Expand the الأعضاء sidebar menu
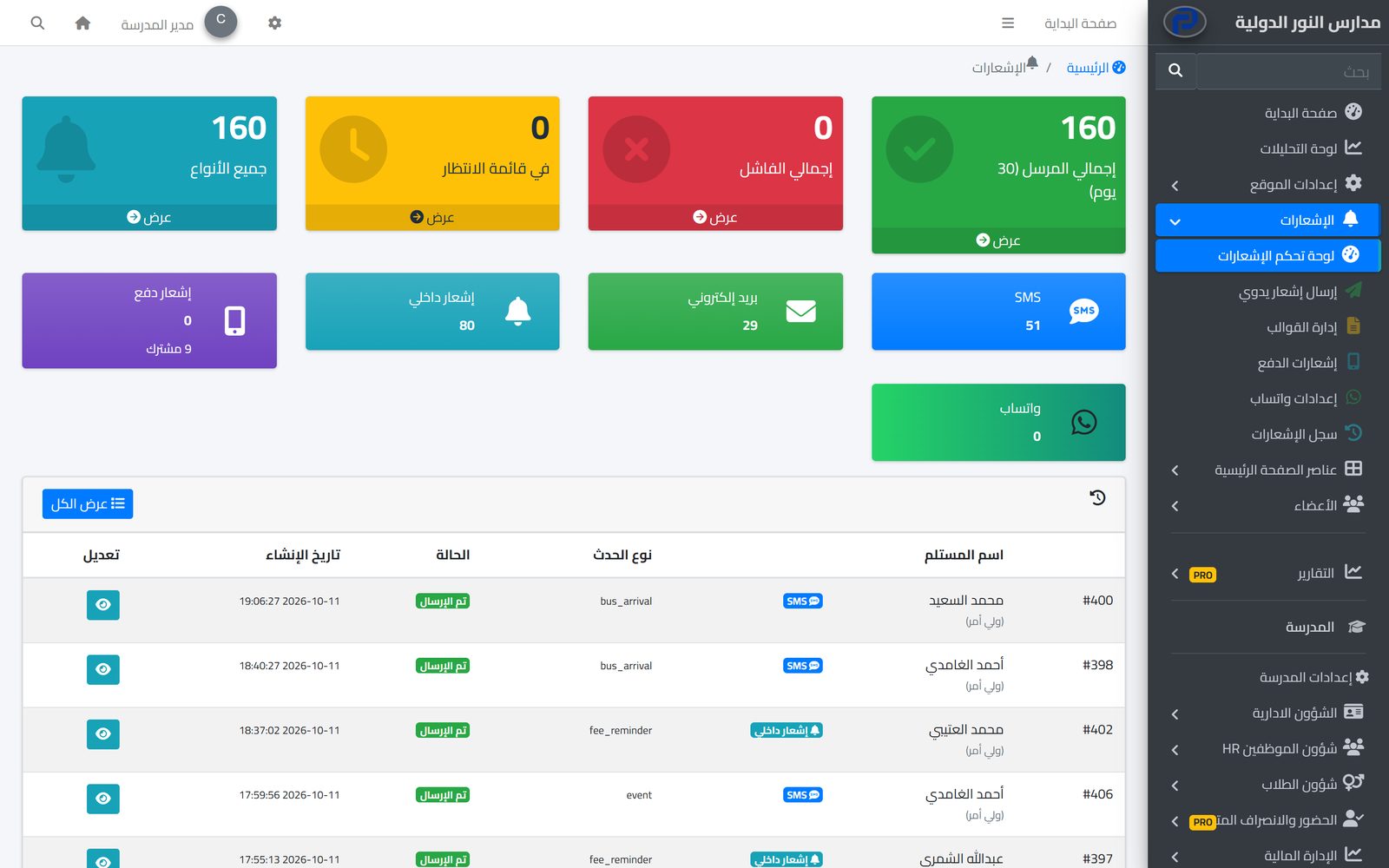The height and width of the screenshot is (868, 1389). (1267, 505)
